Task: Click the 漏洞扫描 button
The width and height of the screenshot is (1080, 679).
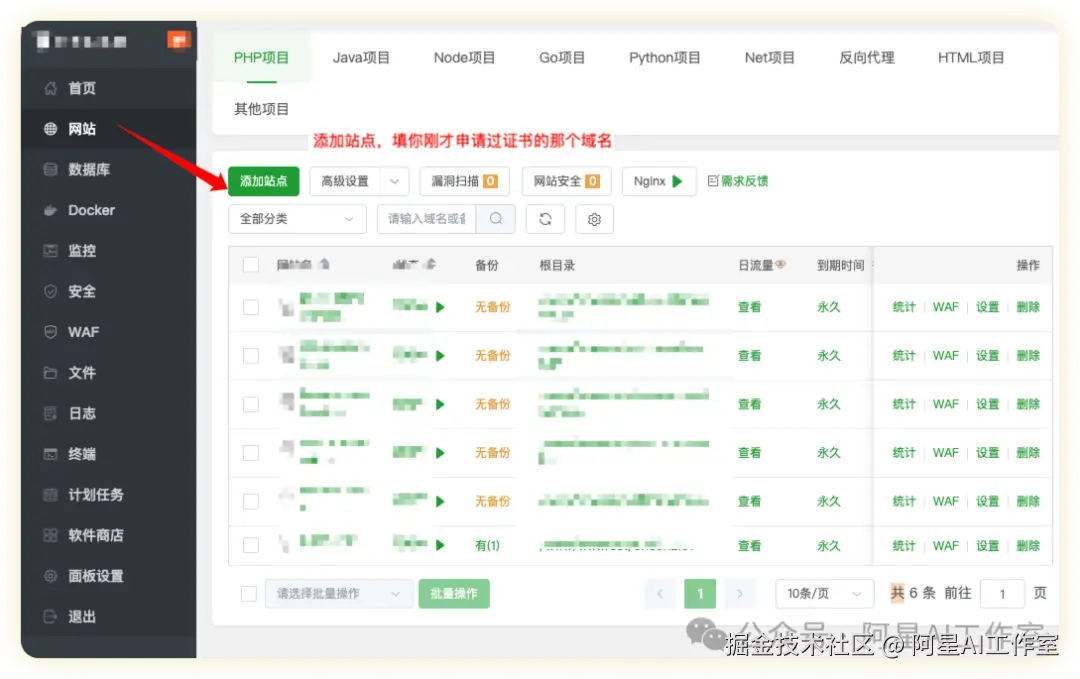Action: point(464,181)
